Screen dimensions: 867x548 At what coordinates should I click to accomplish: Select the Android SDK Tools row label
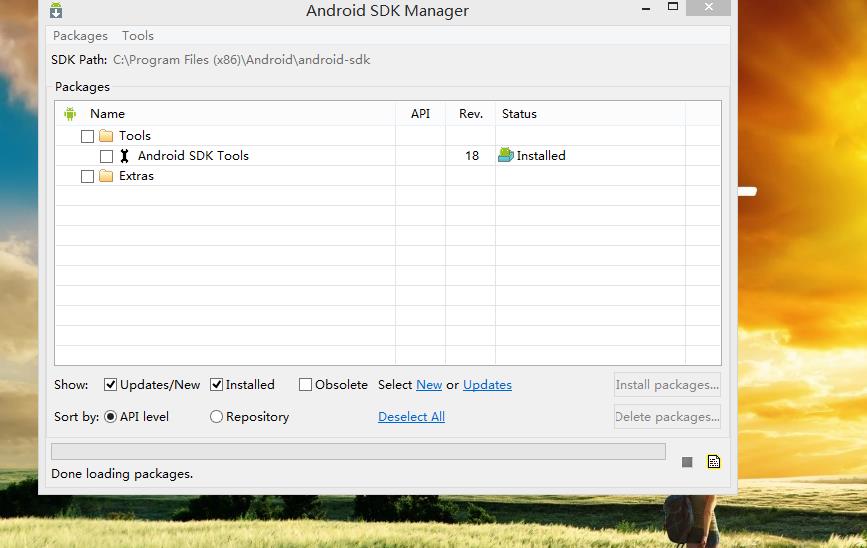pos(194,156)
